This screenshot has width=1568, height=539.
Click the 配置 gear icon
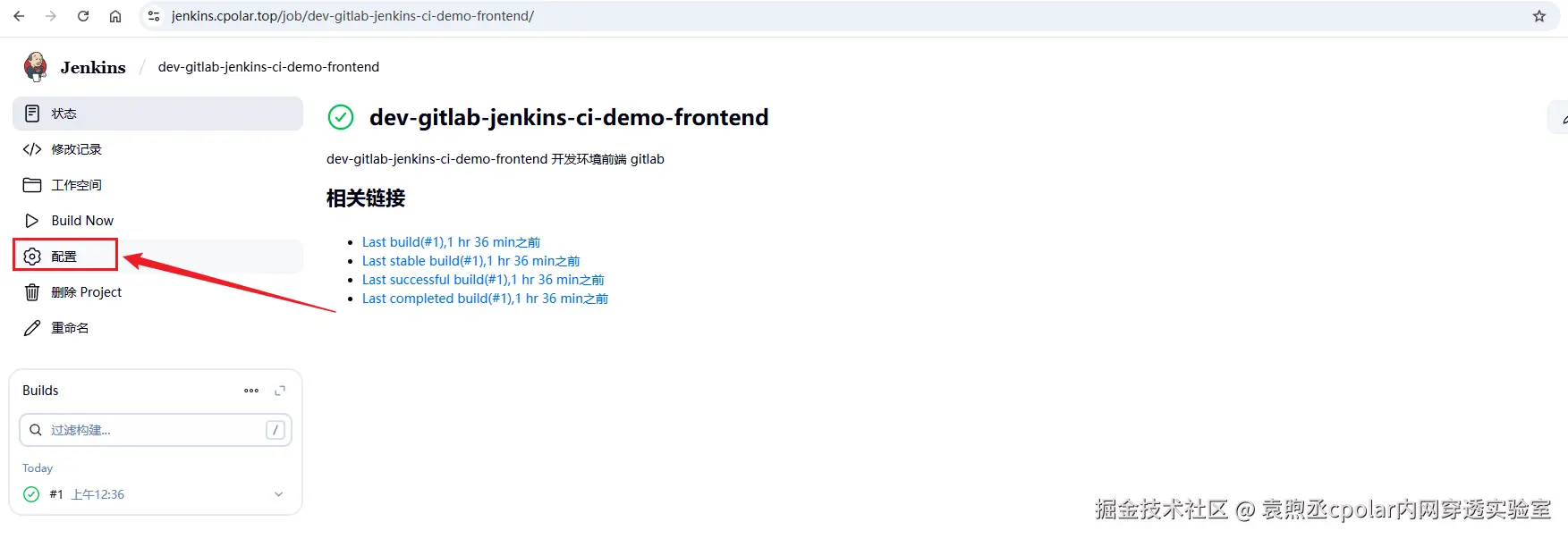pyautogui.click(x=32, y=257)
